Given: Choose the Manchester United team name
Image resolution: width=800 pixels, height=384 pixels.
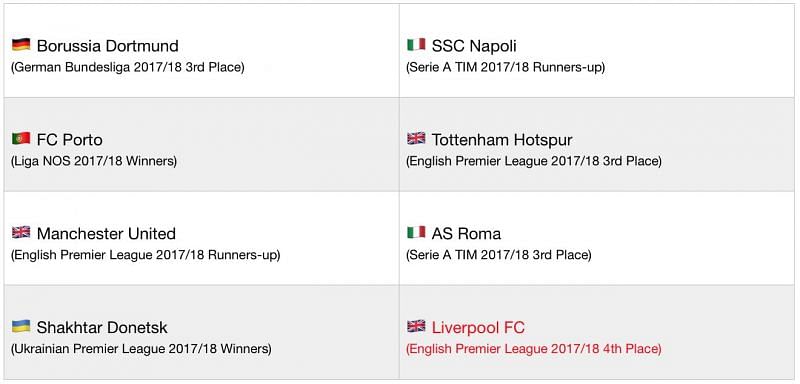Looking at the screenshot, I should click(x=106, y=234).
